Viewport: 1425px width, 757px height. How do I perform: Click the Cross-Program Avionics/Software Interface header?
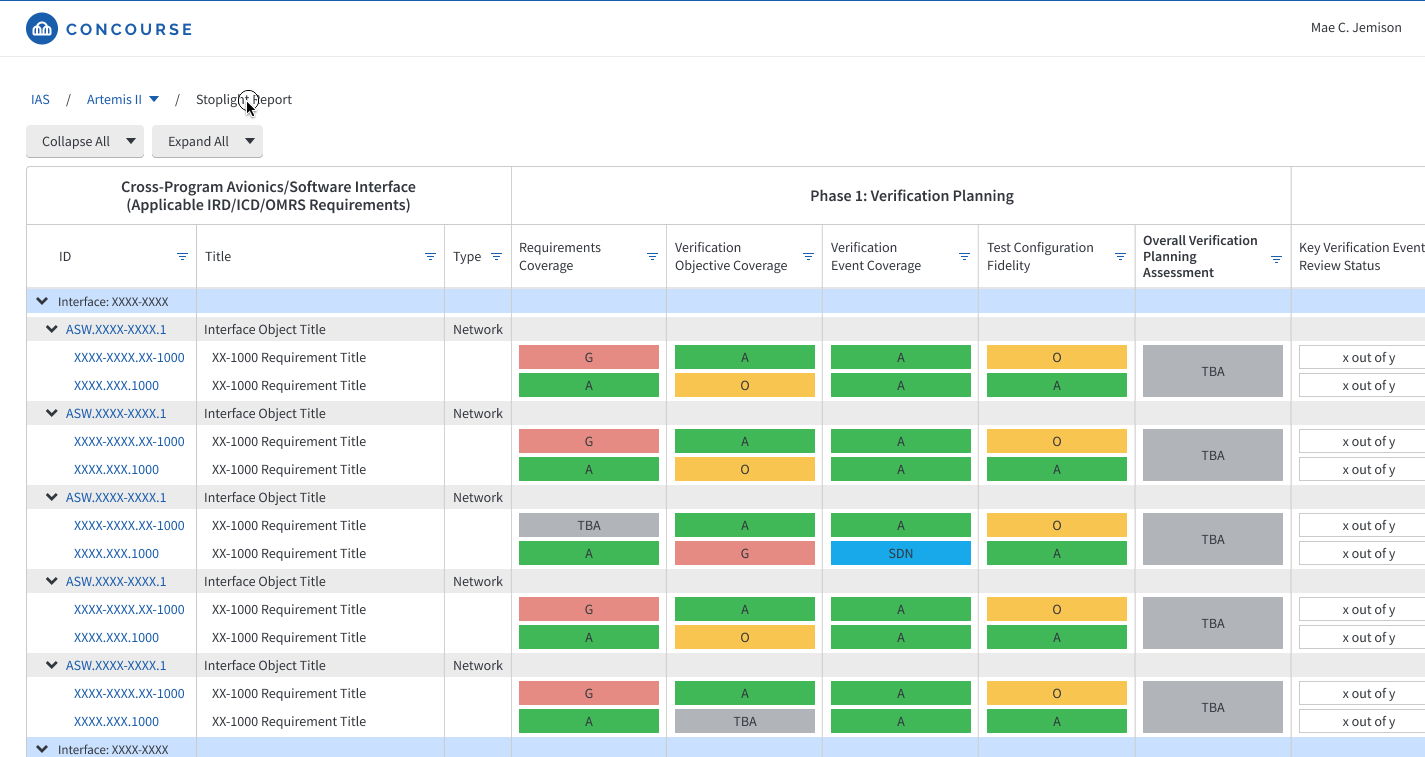click(x=268, y=196)
